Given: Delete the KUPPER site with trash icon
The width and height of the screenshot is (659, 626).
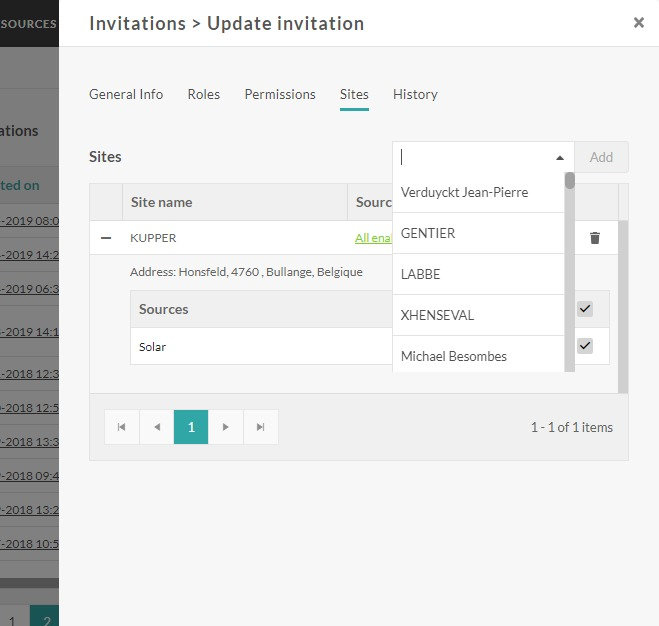Looking at the screenshot, I should coord(595,238).
